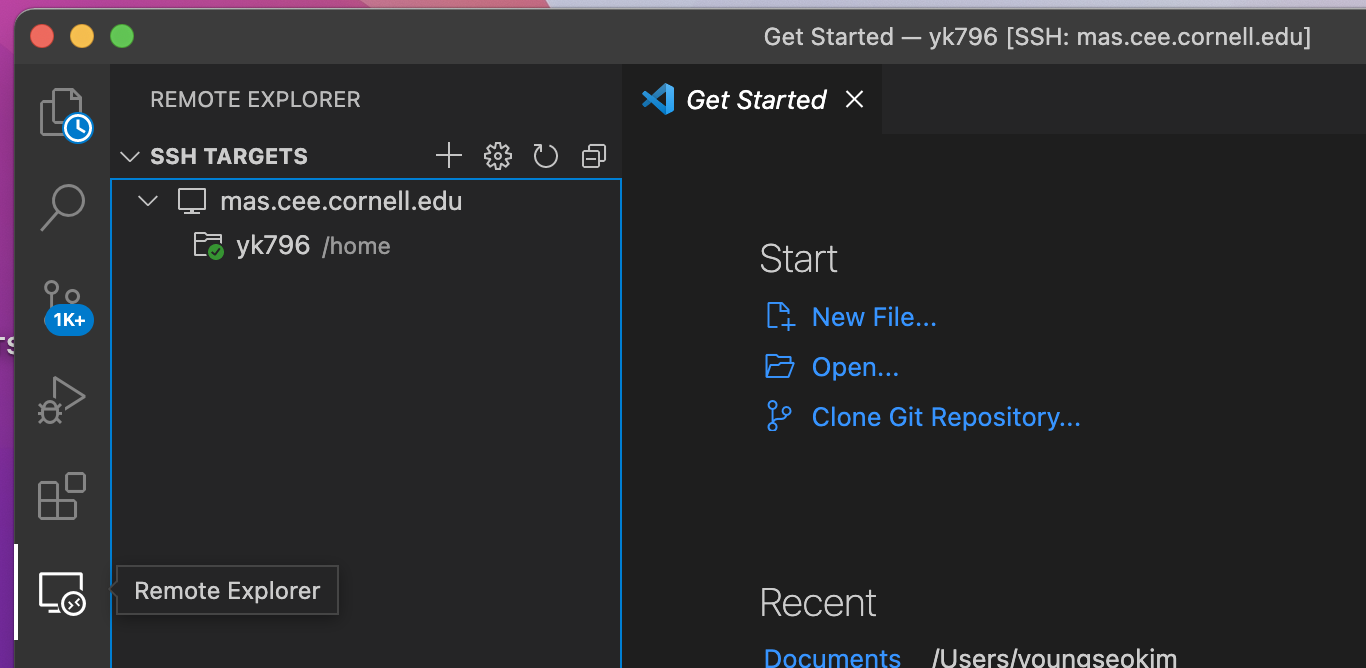1366x668 pixels.
Task: Click the SSH TARGETS section header text
Action: coord(229,157)
